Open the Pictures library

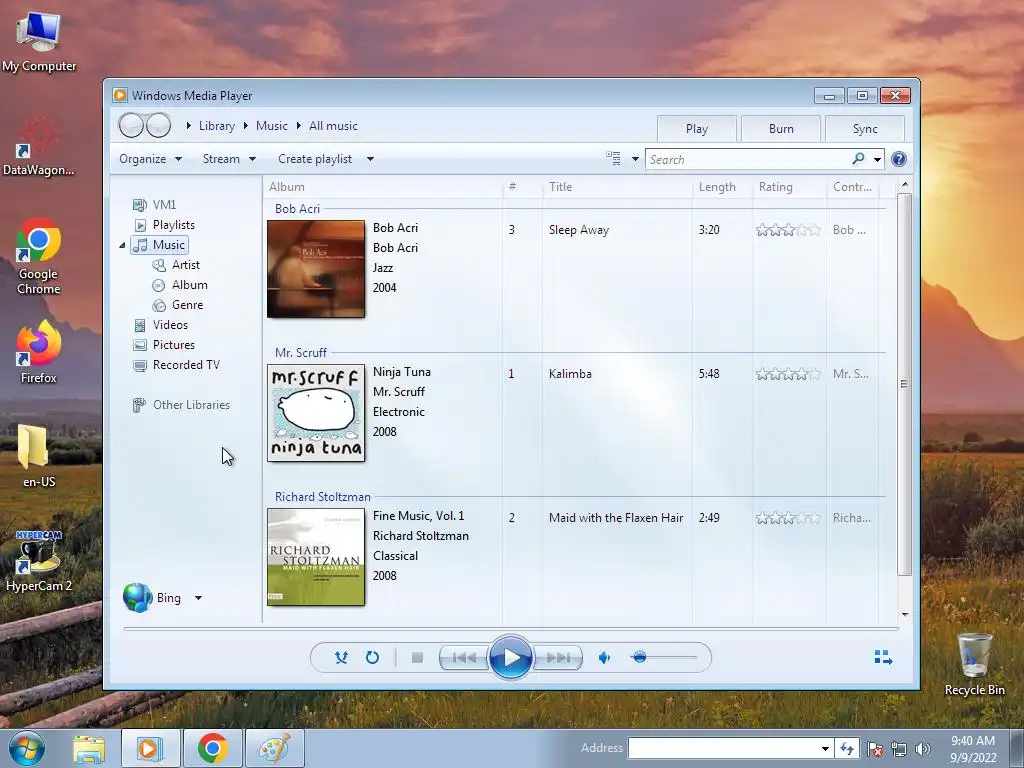(174, 345)
